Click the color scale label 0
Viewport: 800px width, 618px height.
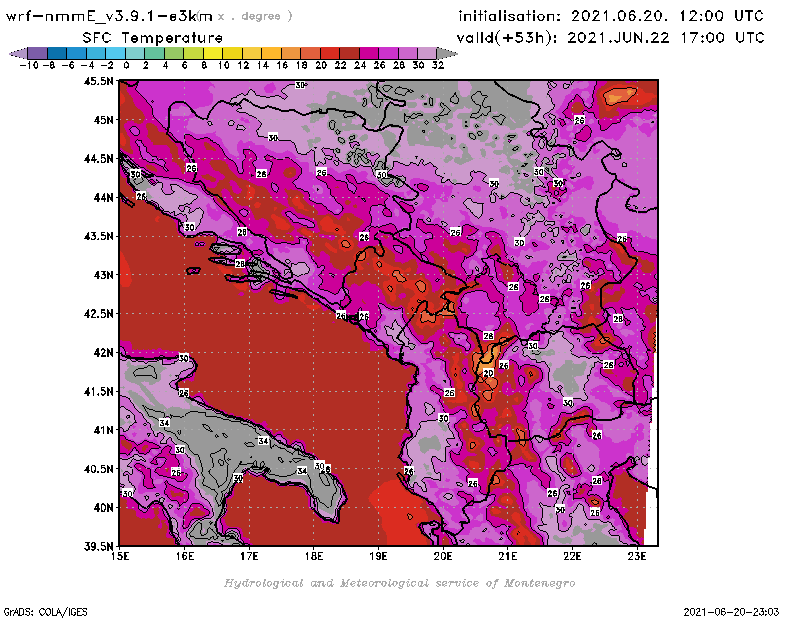click(x=126, y=66)
